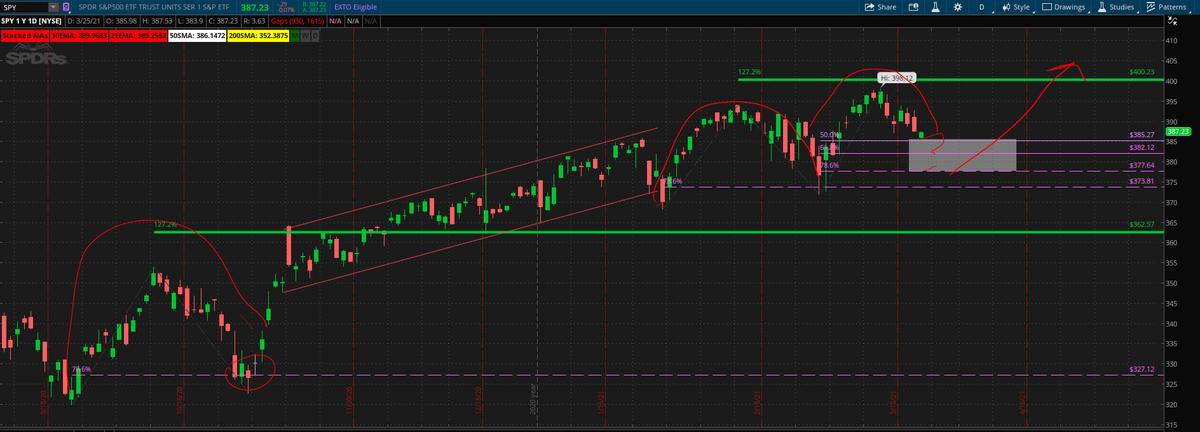
Task: Open the Style menu
Action: (1018, 7)
